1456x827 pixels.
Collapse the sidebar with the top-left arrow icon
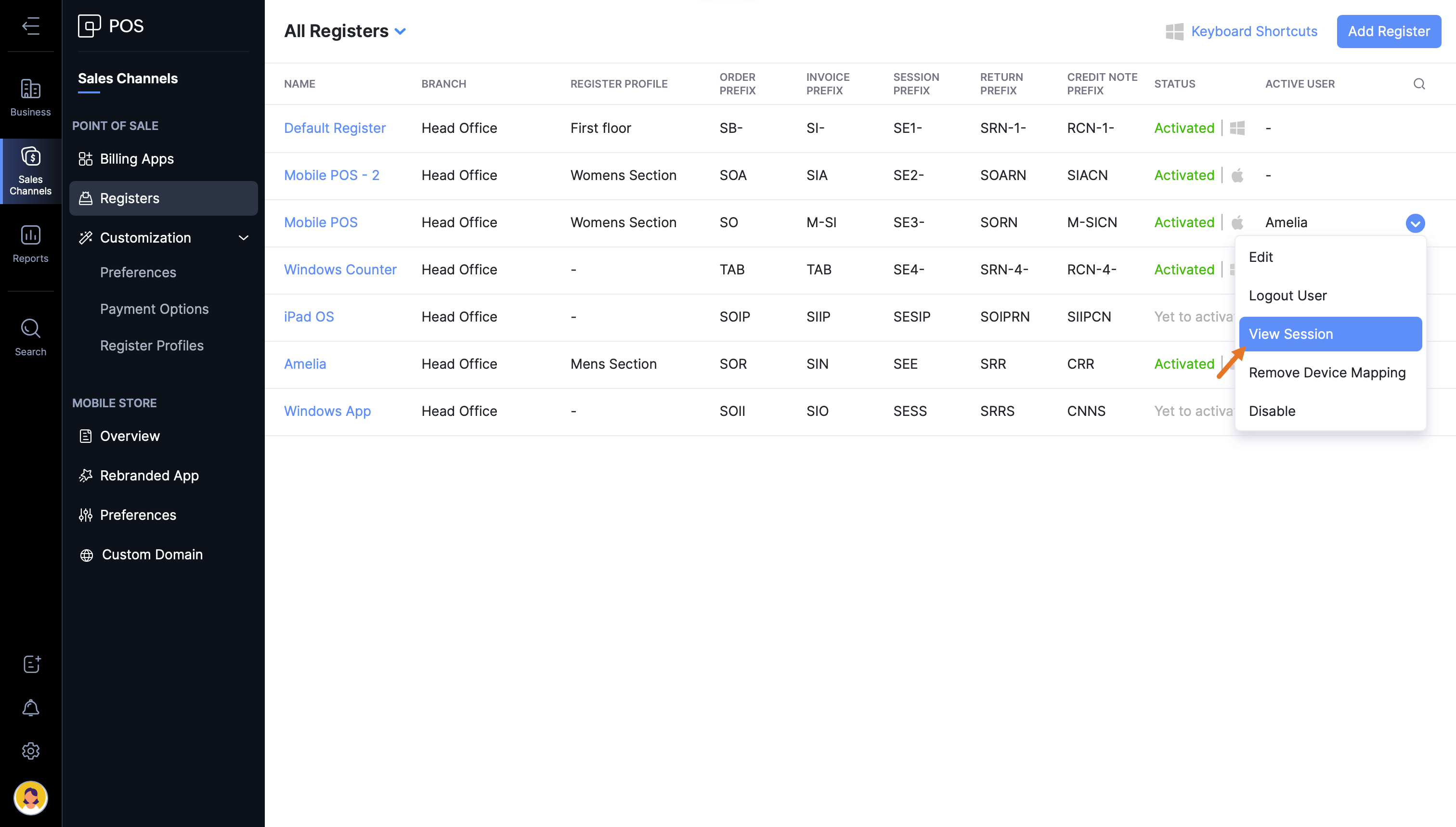click(x=31, y=26)
